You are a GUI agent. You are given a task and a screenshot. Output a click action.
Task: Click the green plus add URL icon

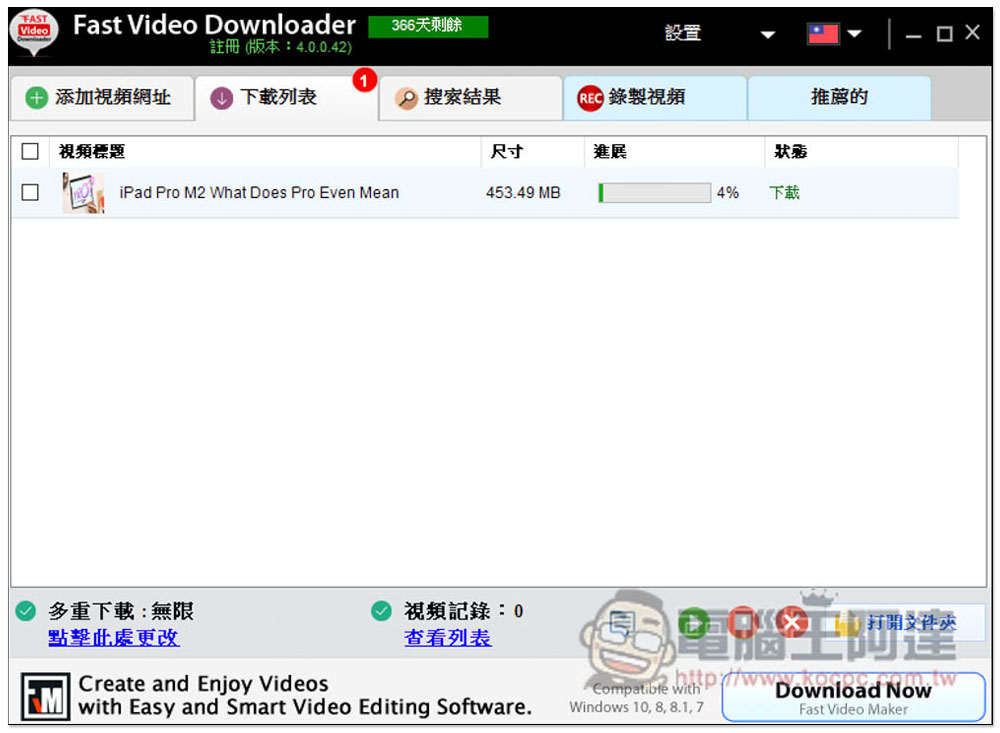(x=36, y=98)
